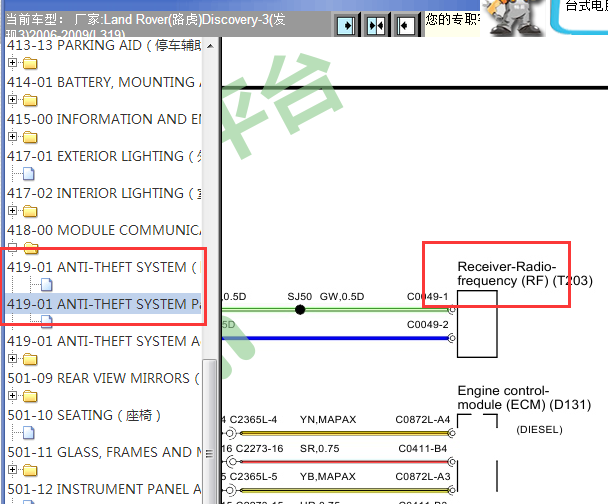Open folder icon under 419-01 ANTI-THEFT SYSTEM A

[x=30, y=359]
